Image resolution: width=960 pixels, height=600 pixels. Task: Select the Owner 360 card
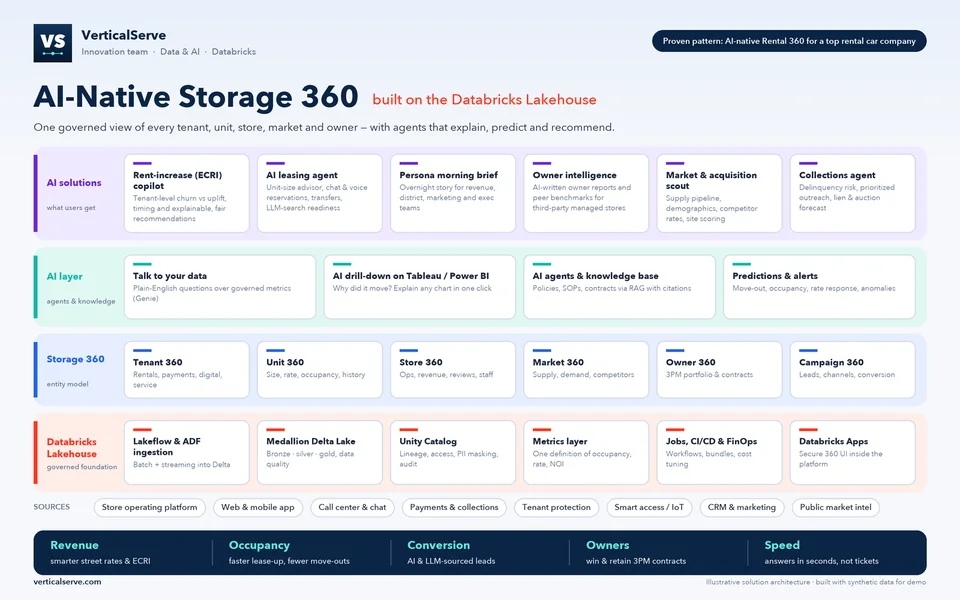pos(719,370)
